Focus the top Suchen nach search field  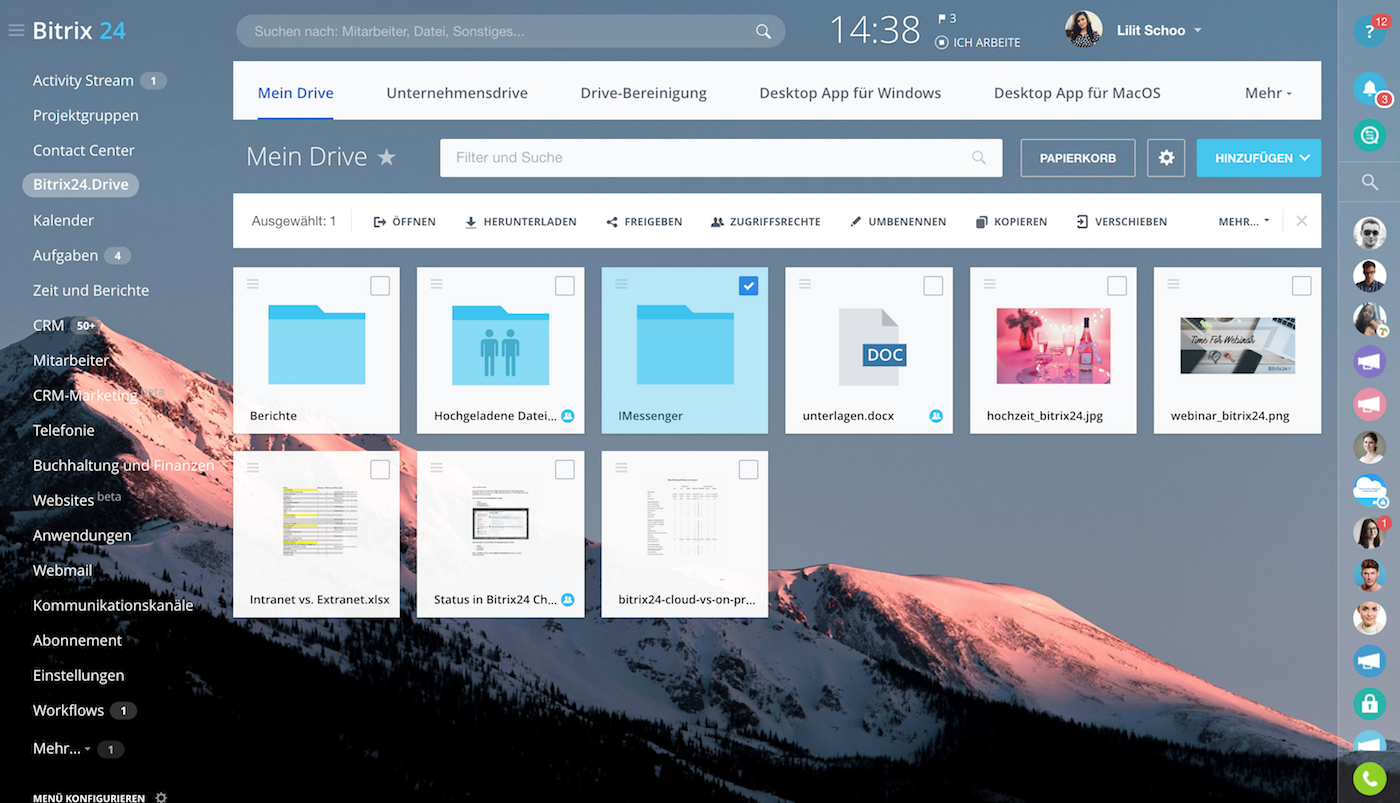point(510,31)
